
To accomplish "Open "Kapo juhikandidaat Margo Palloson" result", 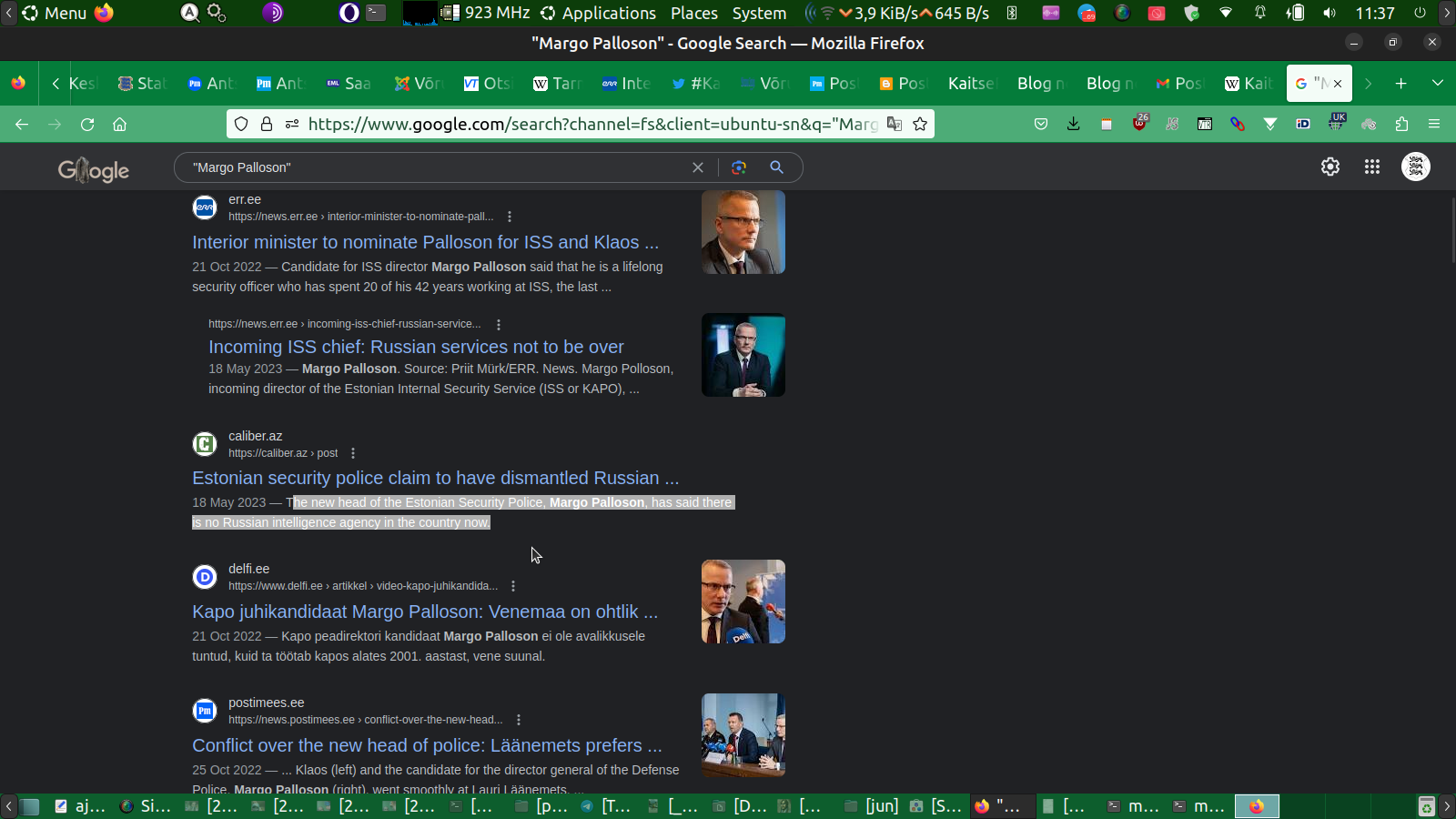I will point(425,612).
